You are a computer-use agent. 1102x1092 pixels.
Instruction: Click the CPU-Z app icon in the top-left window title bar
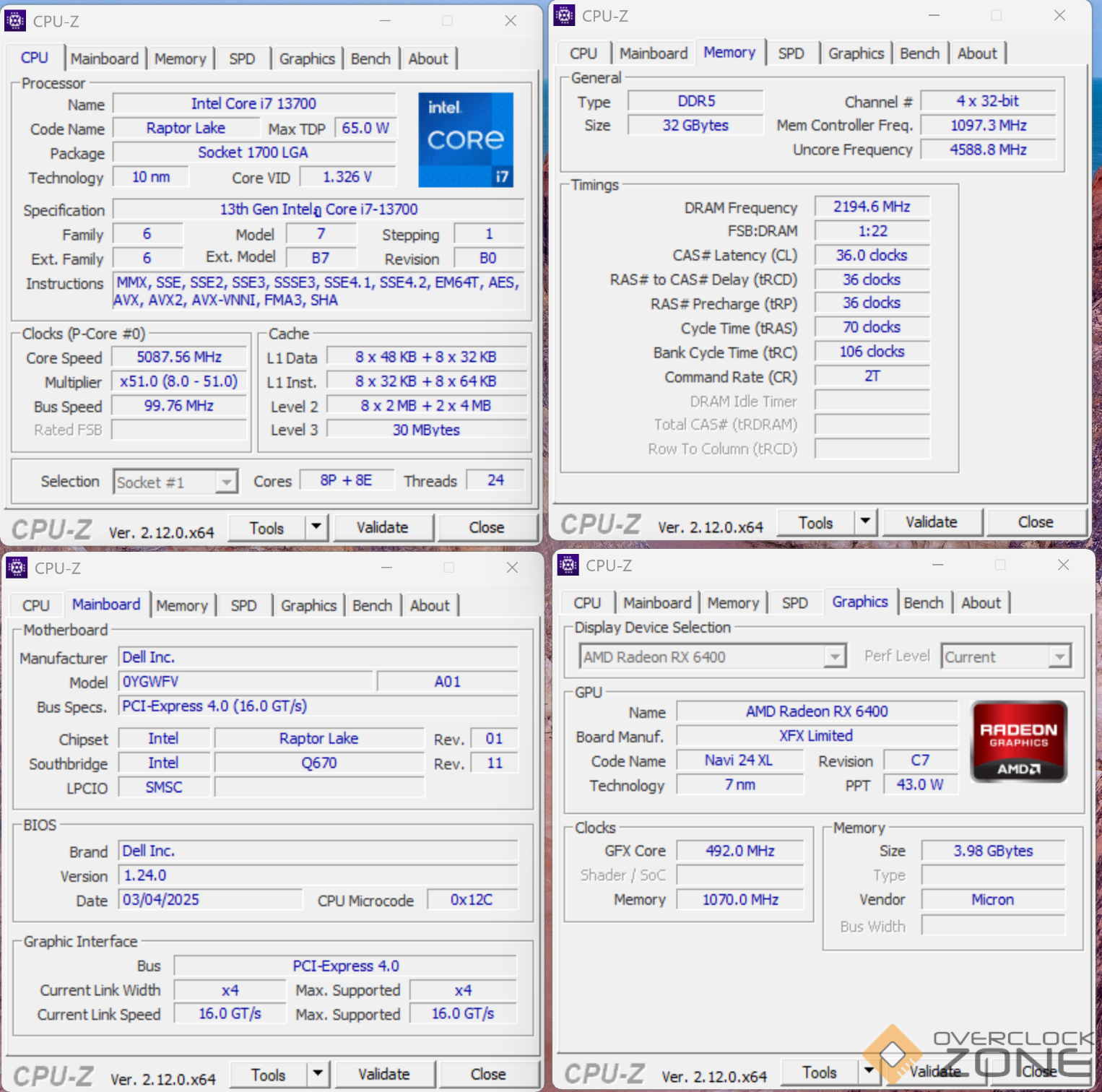coord(15,21)
